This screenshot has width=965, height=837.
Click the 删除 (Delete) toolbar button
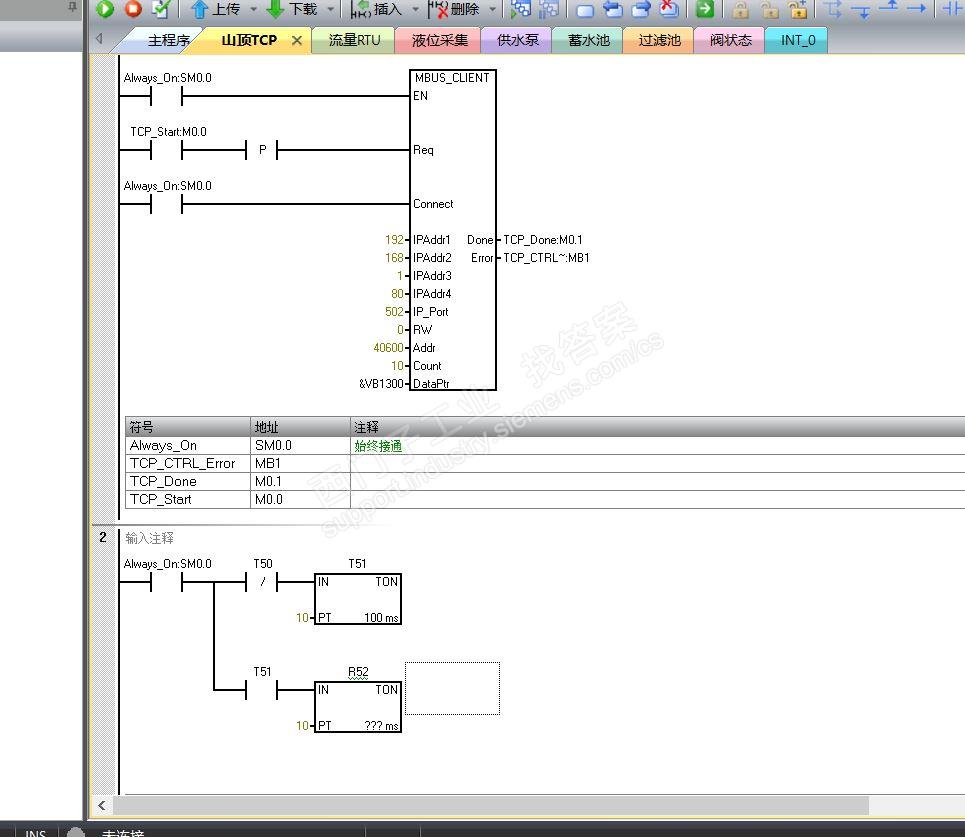click(x=454, y=9)
